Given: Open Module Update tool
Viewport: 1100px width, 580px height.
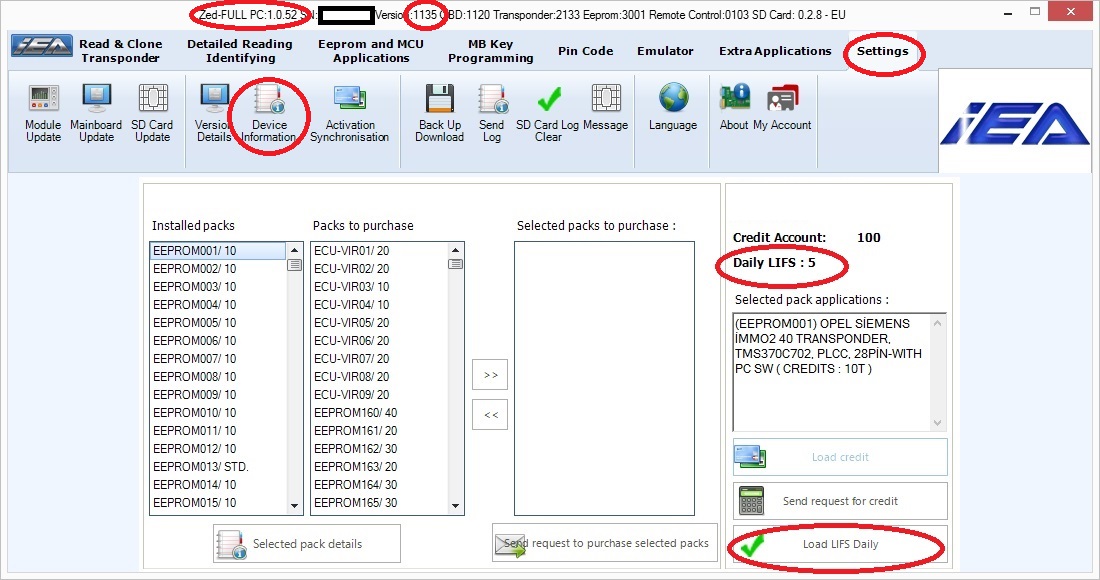Looking at the screenshot, I should pos(43,113).
